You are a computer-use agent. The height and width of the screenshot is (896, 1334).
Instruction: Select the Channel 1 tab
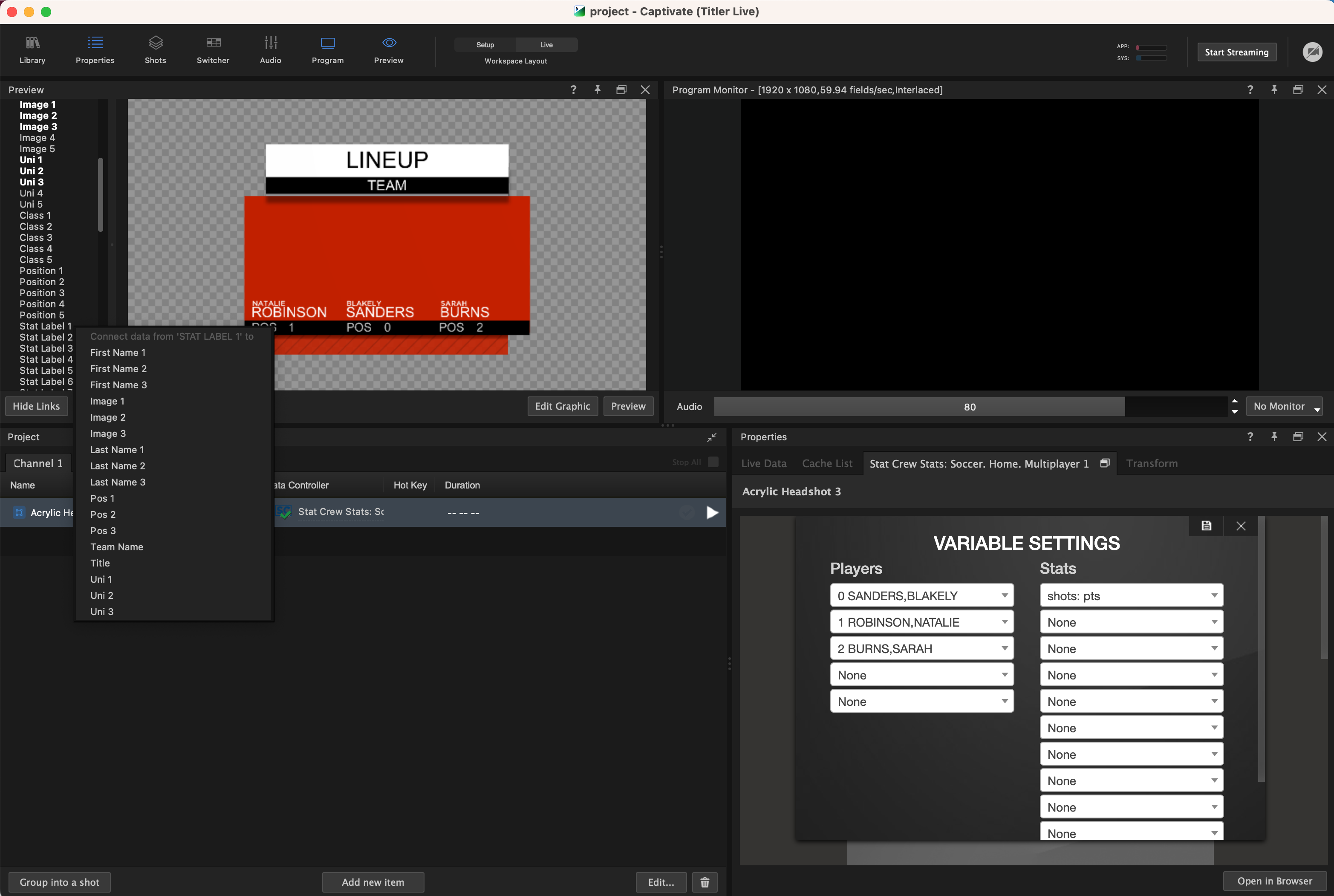point(38,463)
